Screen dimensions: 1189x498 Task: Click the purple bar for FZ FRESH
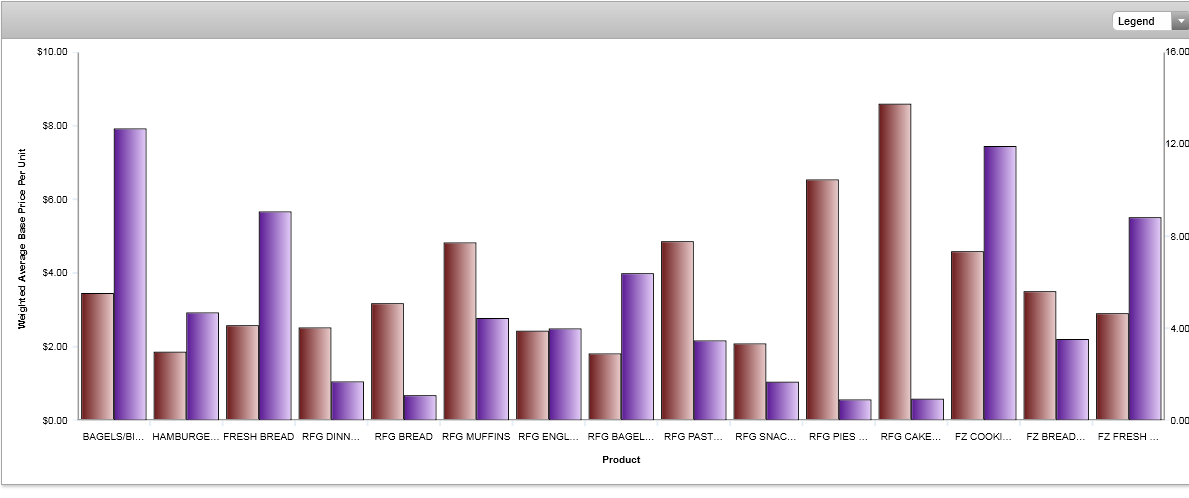click(x=1144, y=318)
